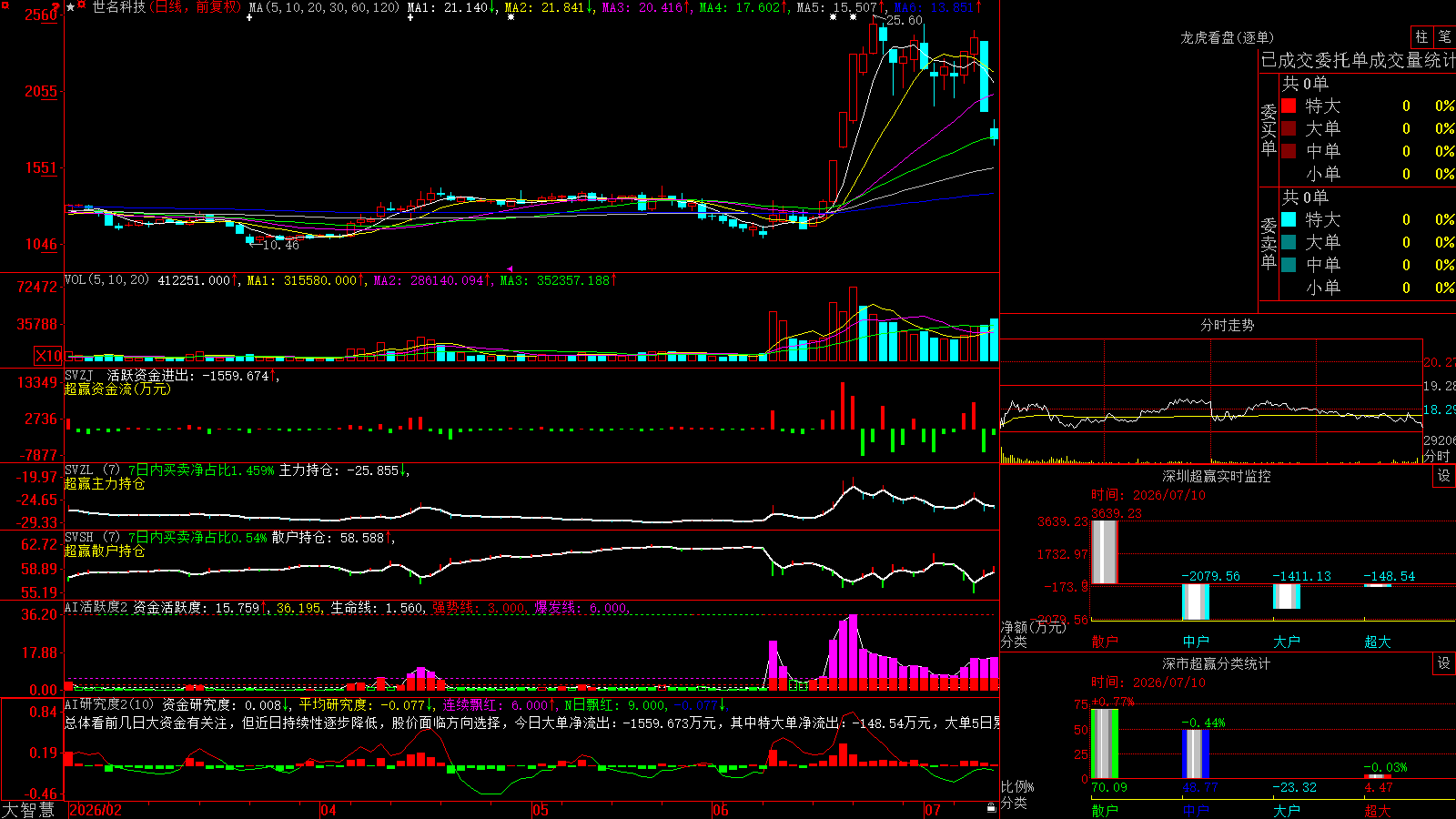Select the SVZJ 活跃资金进出 indicator label
This screenshot has height=819, width=1456.
tap(172, 375)
